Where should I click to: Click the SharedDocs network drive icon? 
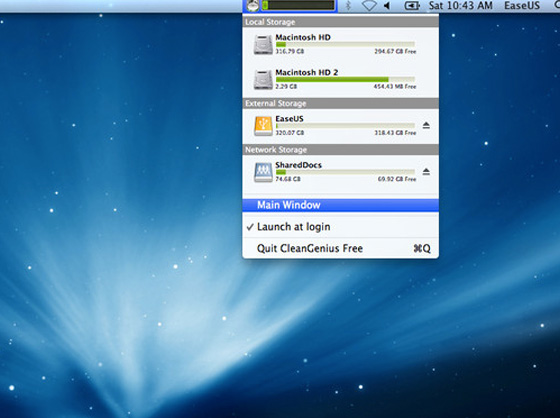coord(263,172)
